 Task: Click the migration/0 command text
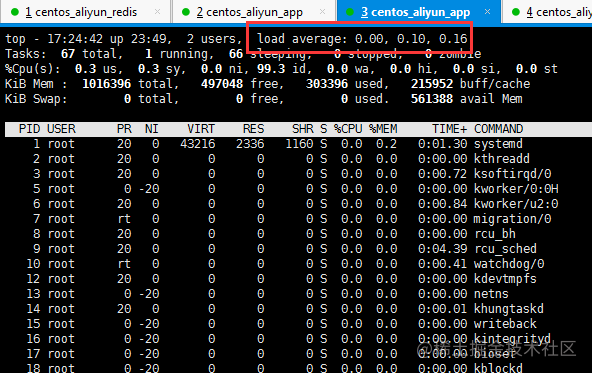[512, 219]
